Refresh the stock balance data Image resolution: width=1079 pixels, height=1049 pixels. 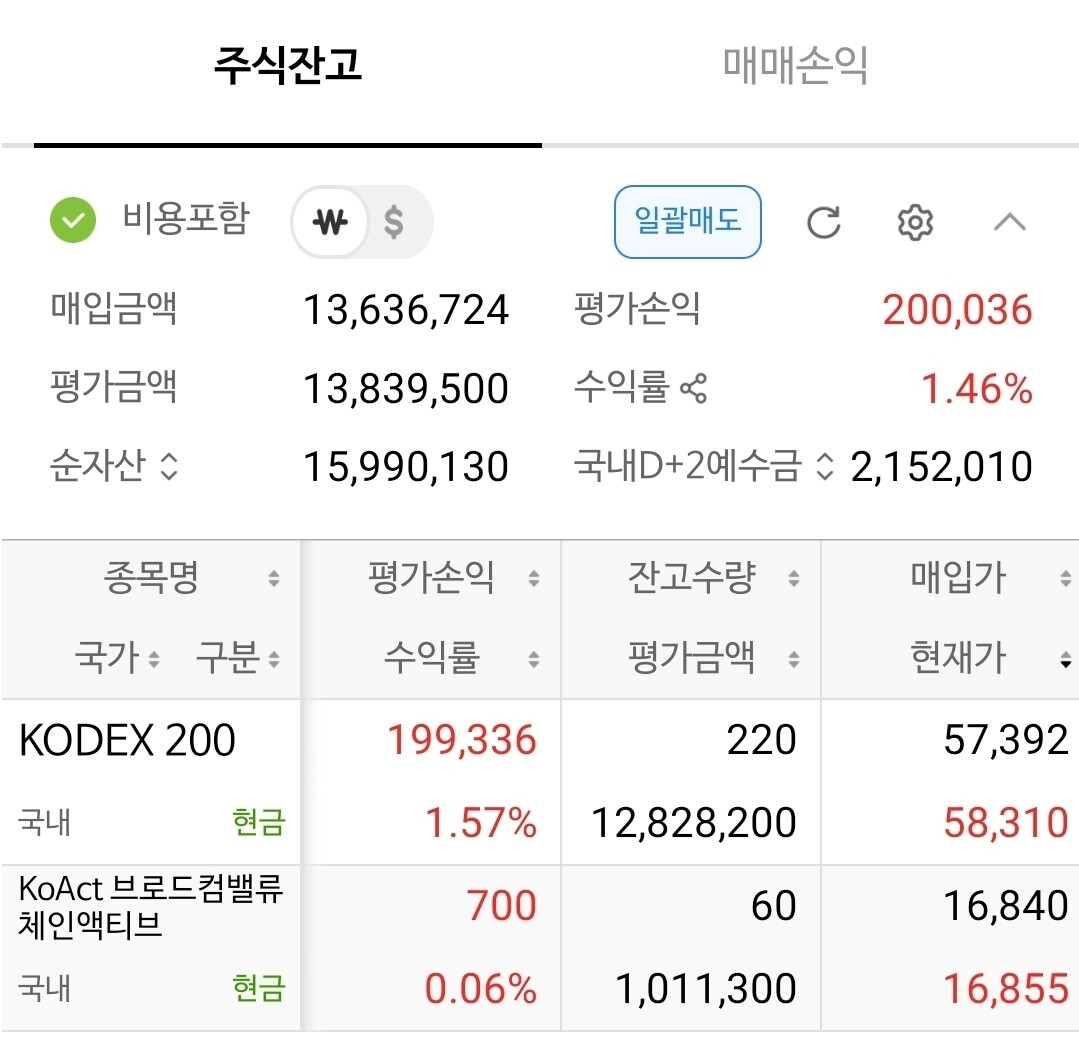point(823,222)
